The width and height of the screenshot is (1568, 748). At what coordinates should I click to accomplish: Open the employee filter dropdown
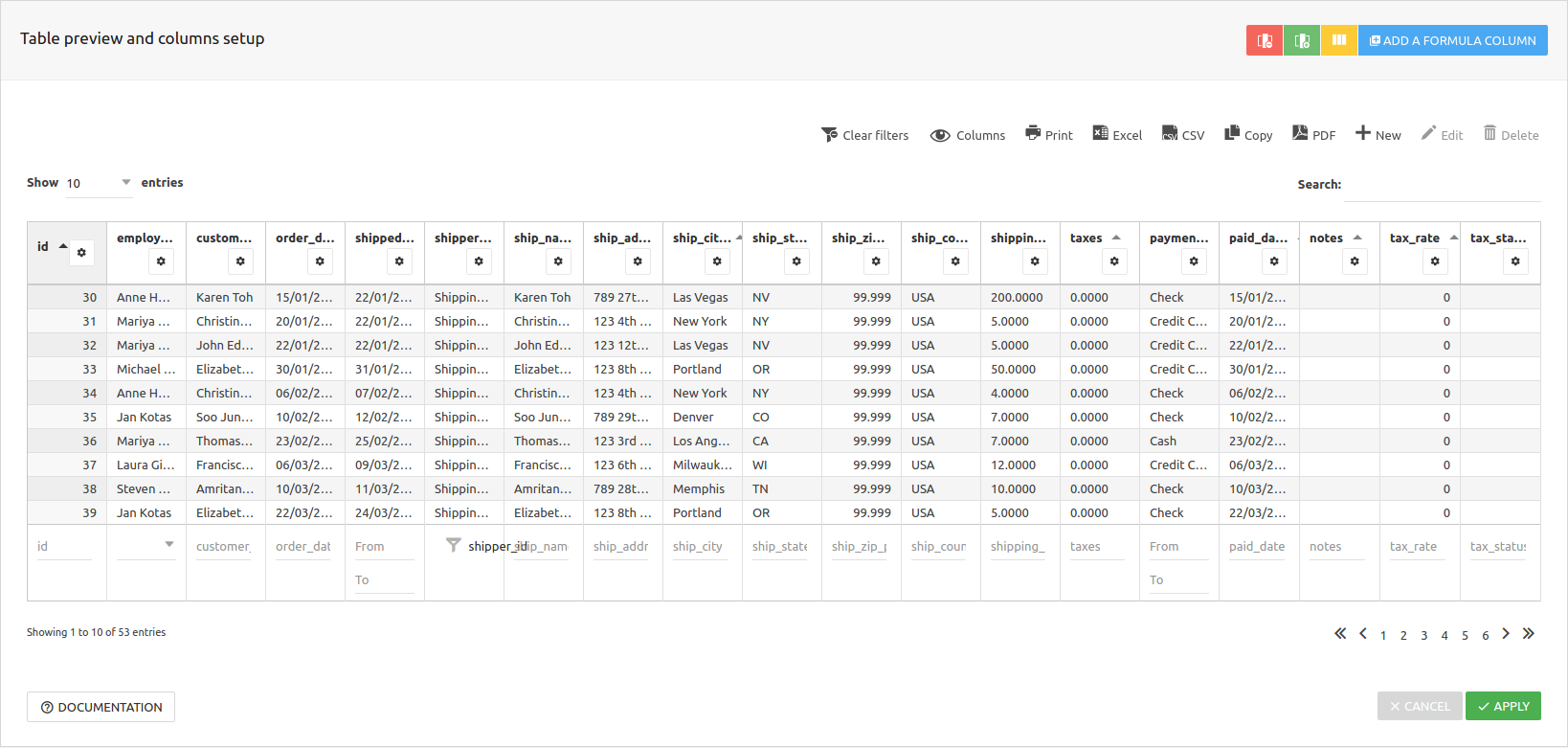tap(146, 545)
